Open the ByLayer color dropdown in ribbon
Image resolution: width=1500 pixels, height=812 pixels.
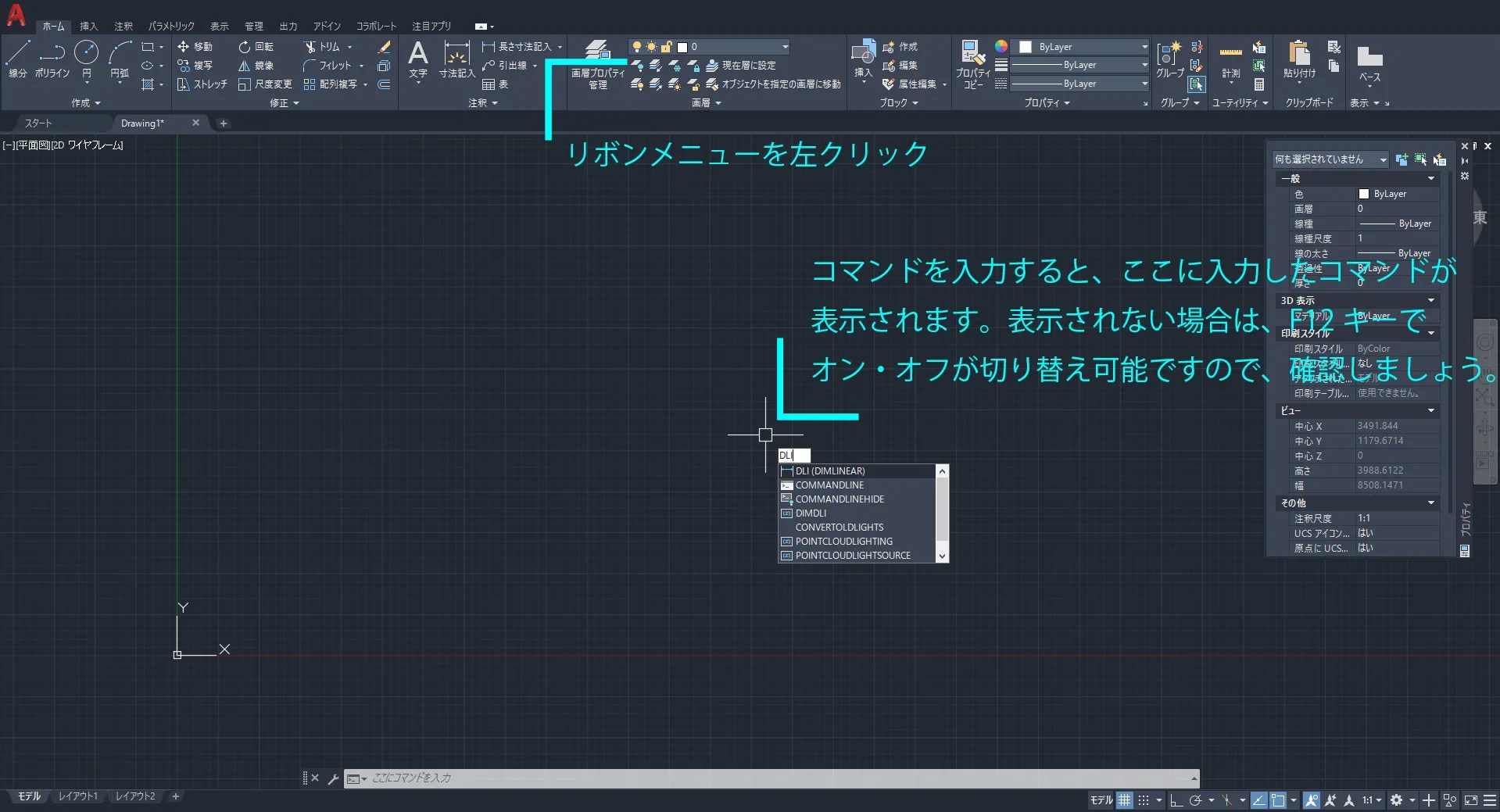tap(1079, 47)
